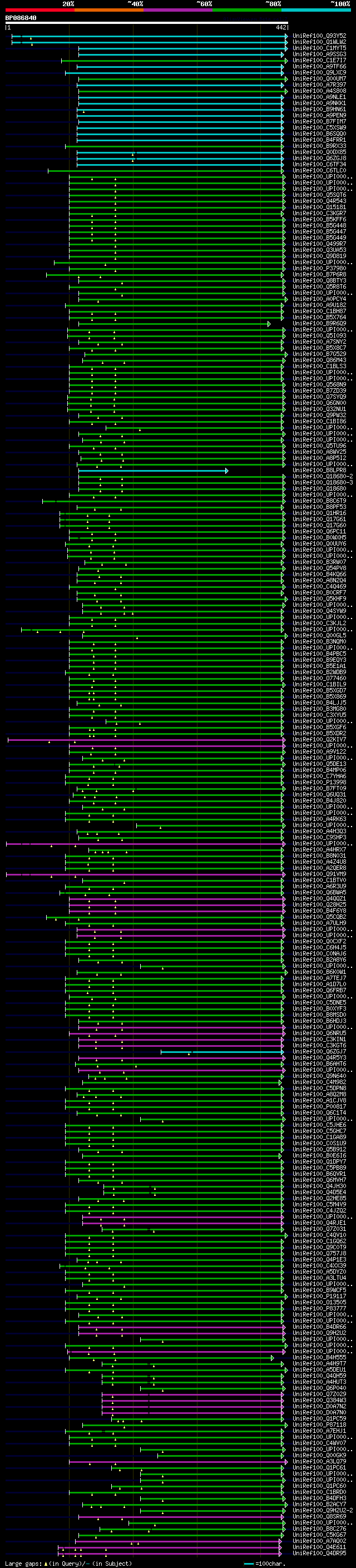This screenshot has width=356, height=1568.
Task: Select the UniRef100_A3LQ79 label
Action: 319,1461
